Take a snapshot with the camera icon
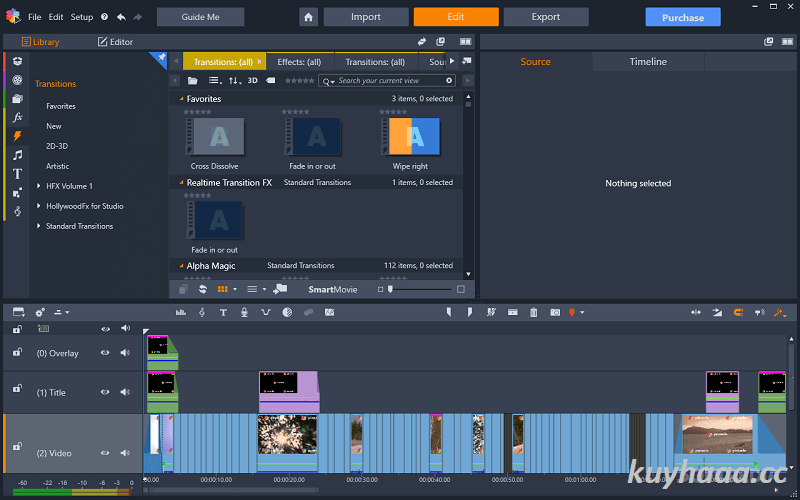The height and width of the screenshot is (500, 800). (555, 312)
